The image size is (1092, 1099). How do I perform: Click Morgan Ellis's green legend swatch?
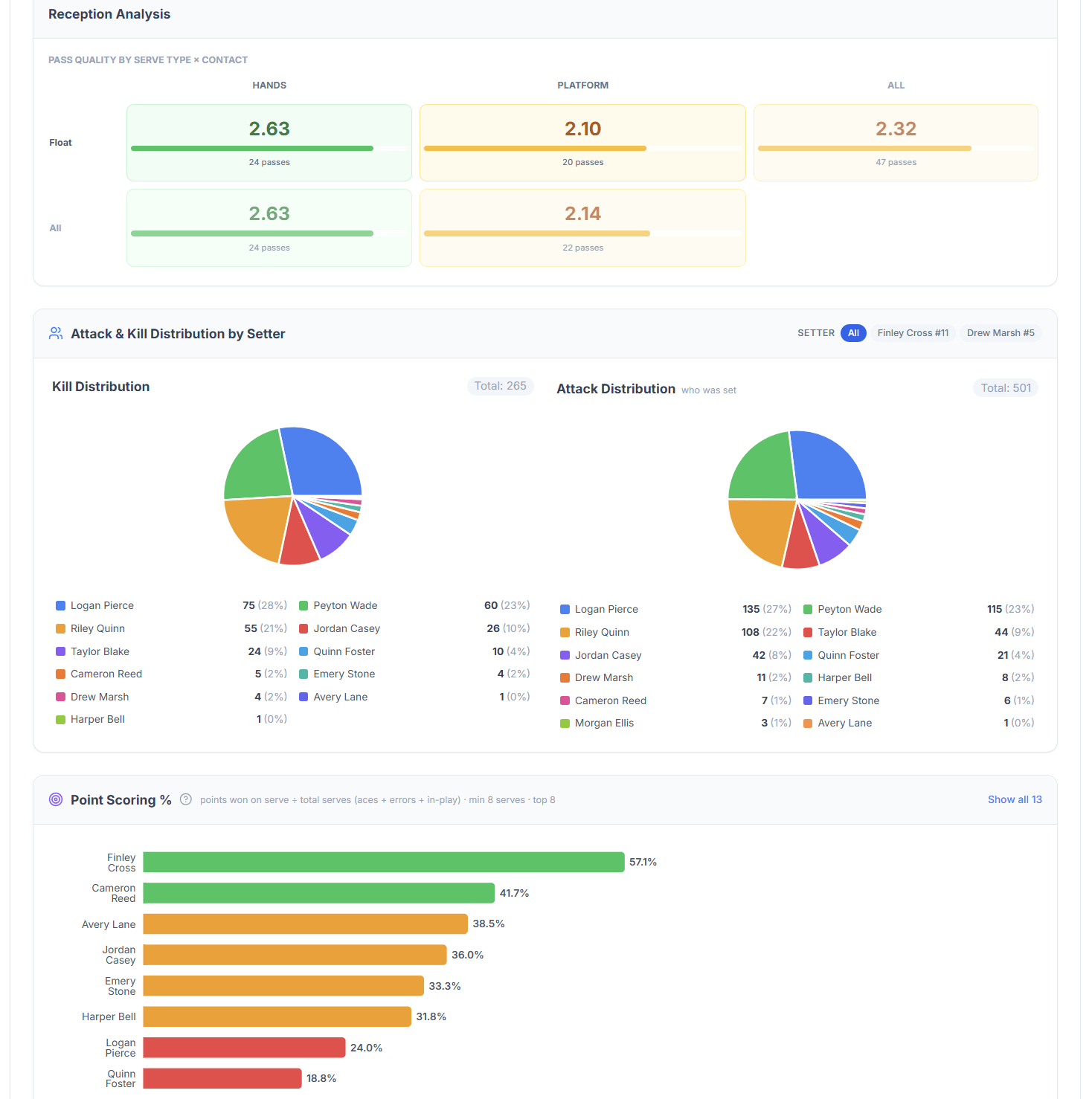[x=565, y=723]
